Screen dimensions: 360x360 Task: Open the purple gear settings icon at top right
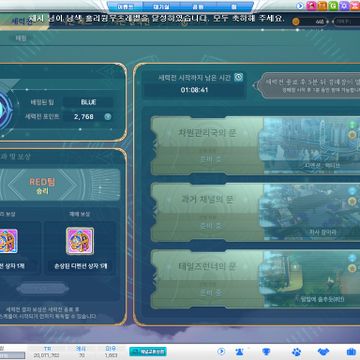(344, 6)
